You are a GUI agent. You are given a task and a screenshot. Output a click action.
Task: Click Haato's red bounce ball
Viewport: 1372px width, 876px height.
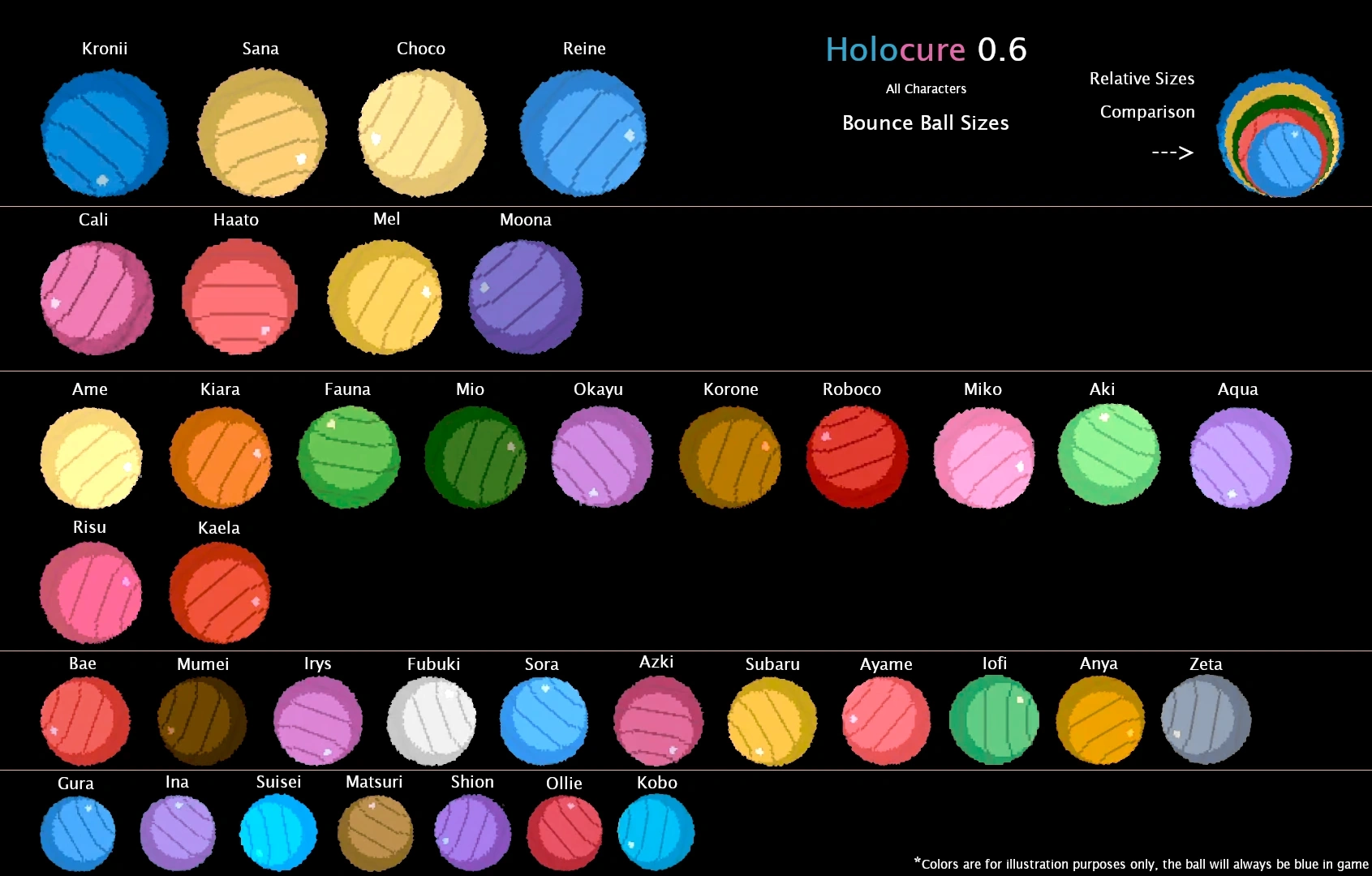[239, 297]
